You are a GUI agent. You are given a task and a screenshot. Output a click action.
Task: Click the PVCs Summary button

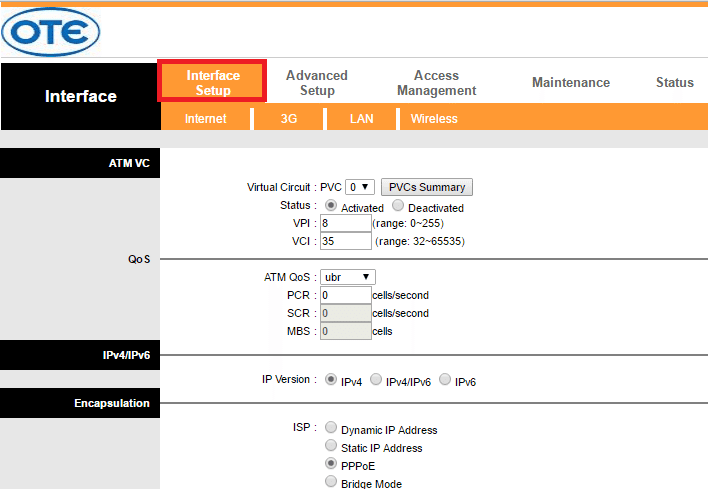click(427, 187)
